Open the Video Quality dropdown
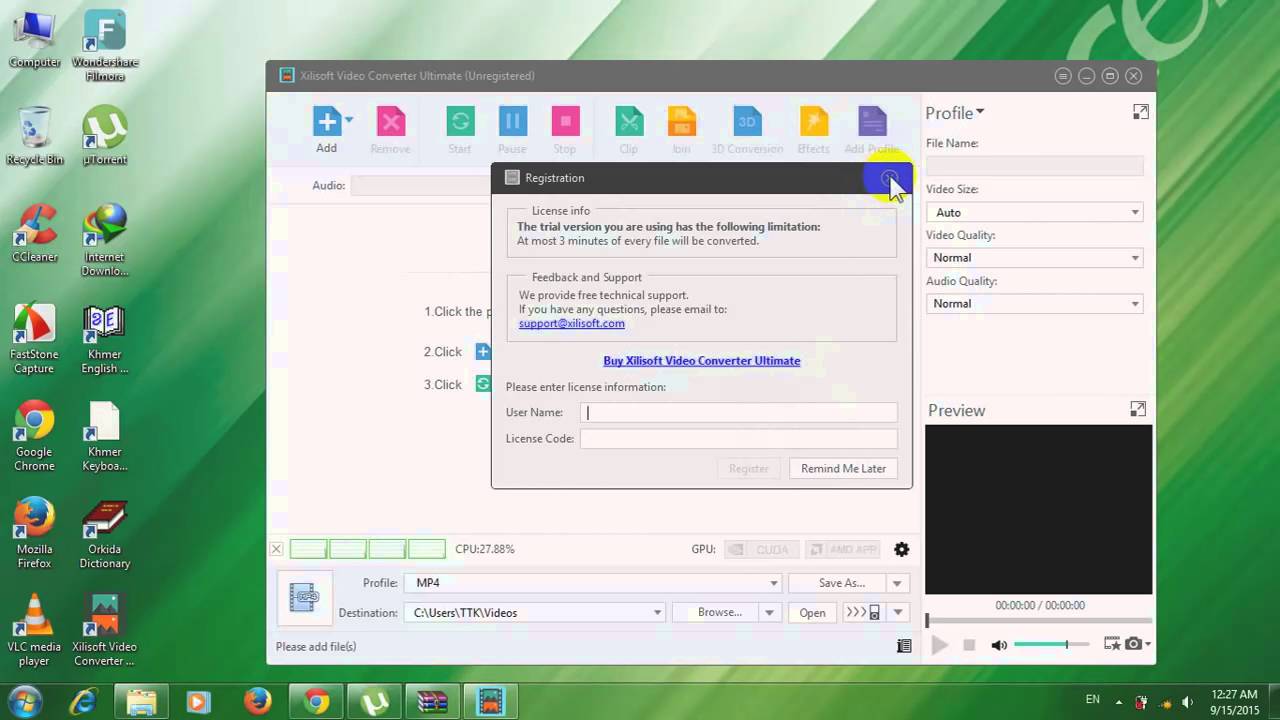The width and height of the screenshot is (1280, 720). [x=1034, y=258]
